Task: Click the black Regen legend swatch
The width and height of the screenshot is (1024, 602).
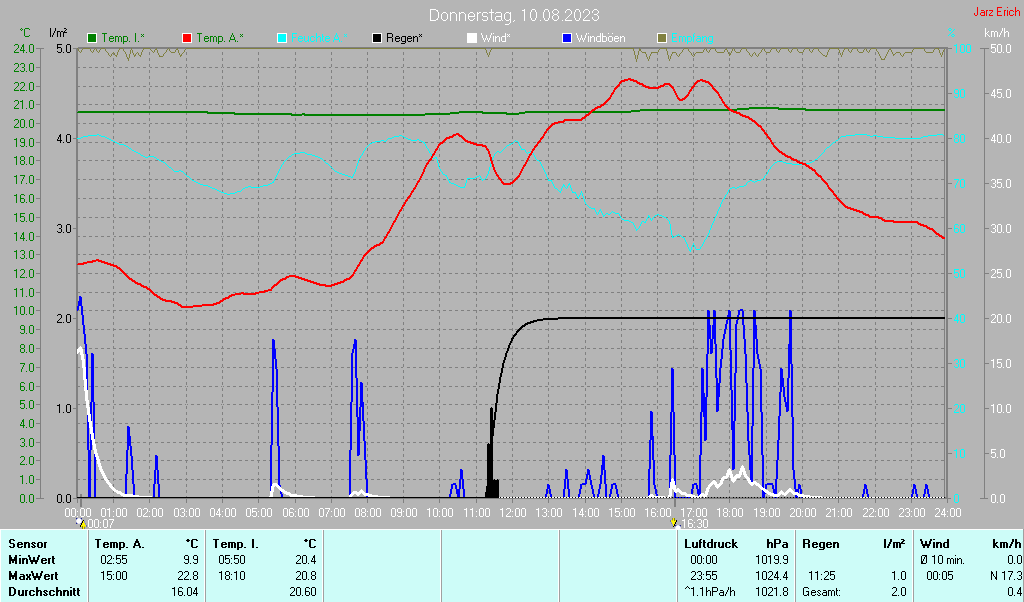Action: 377,39
